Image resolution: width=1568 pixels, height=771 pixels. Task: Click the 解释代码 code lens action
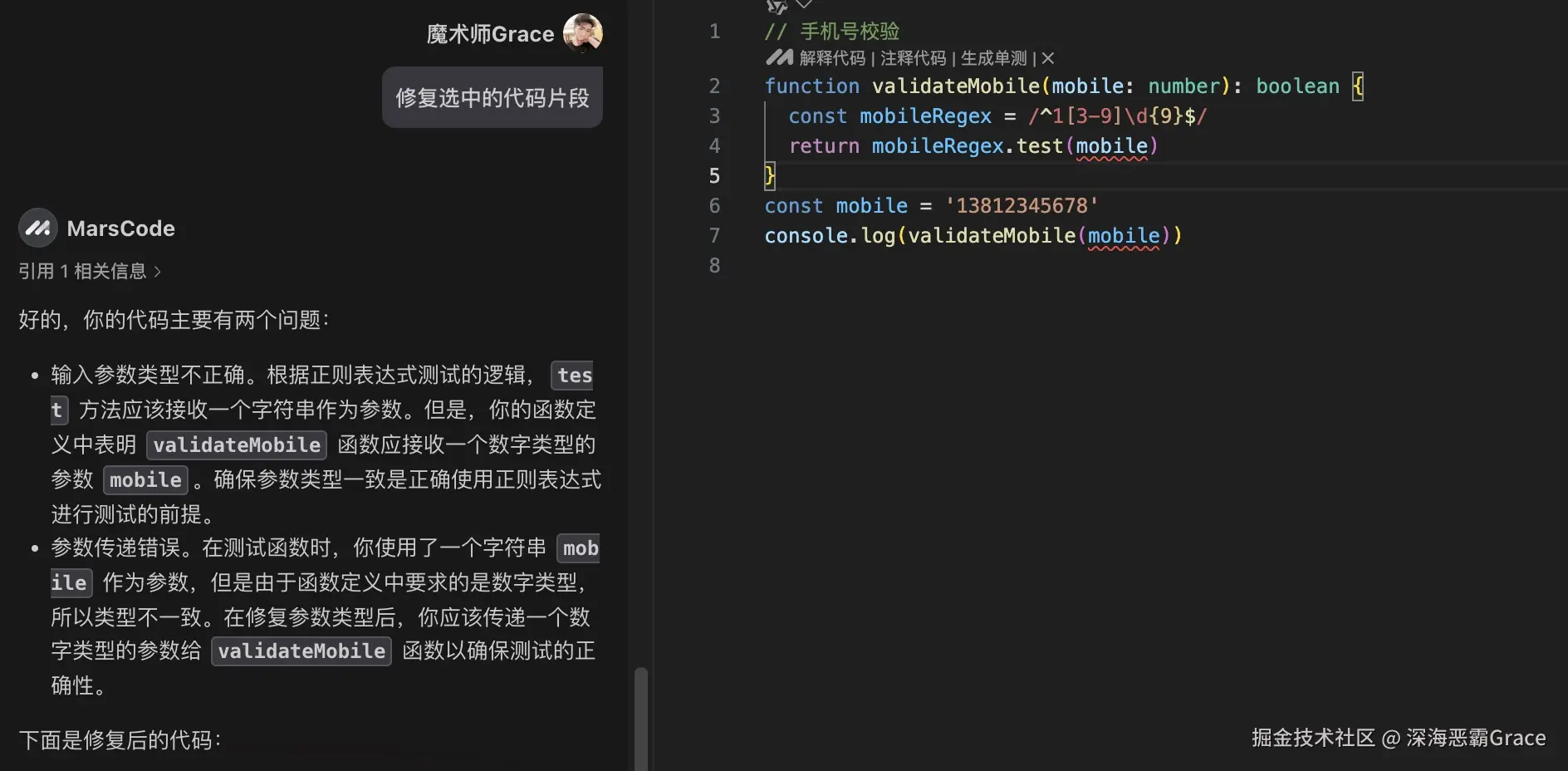[x=831, y=58]
